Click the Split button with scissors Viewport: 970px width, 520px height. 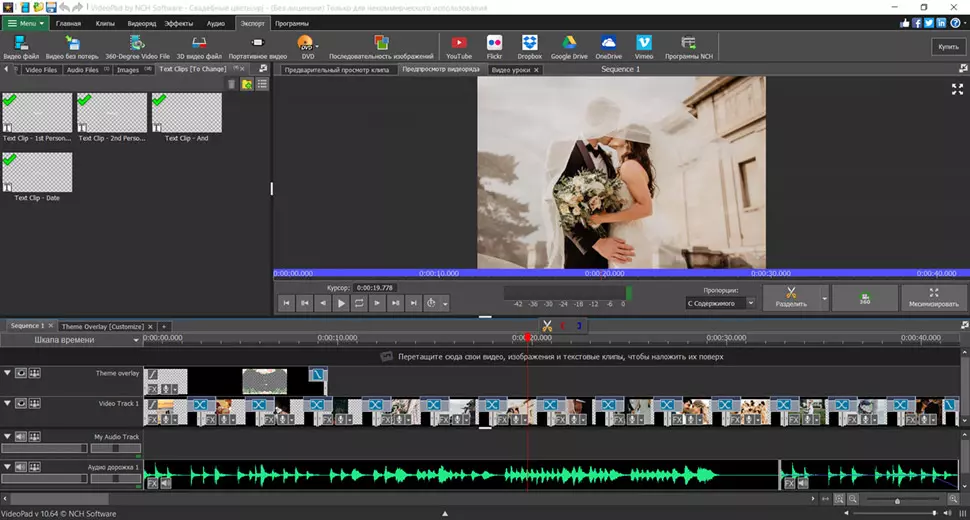790,297
